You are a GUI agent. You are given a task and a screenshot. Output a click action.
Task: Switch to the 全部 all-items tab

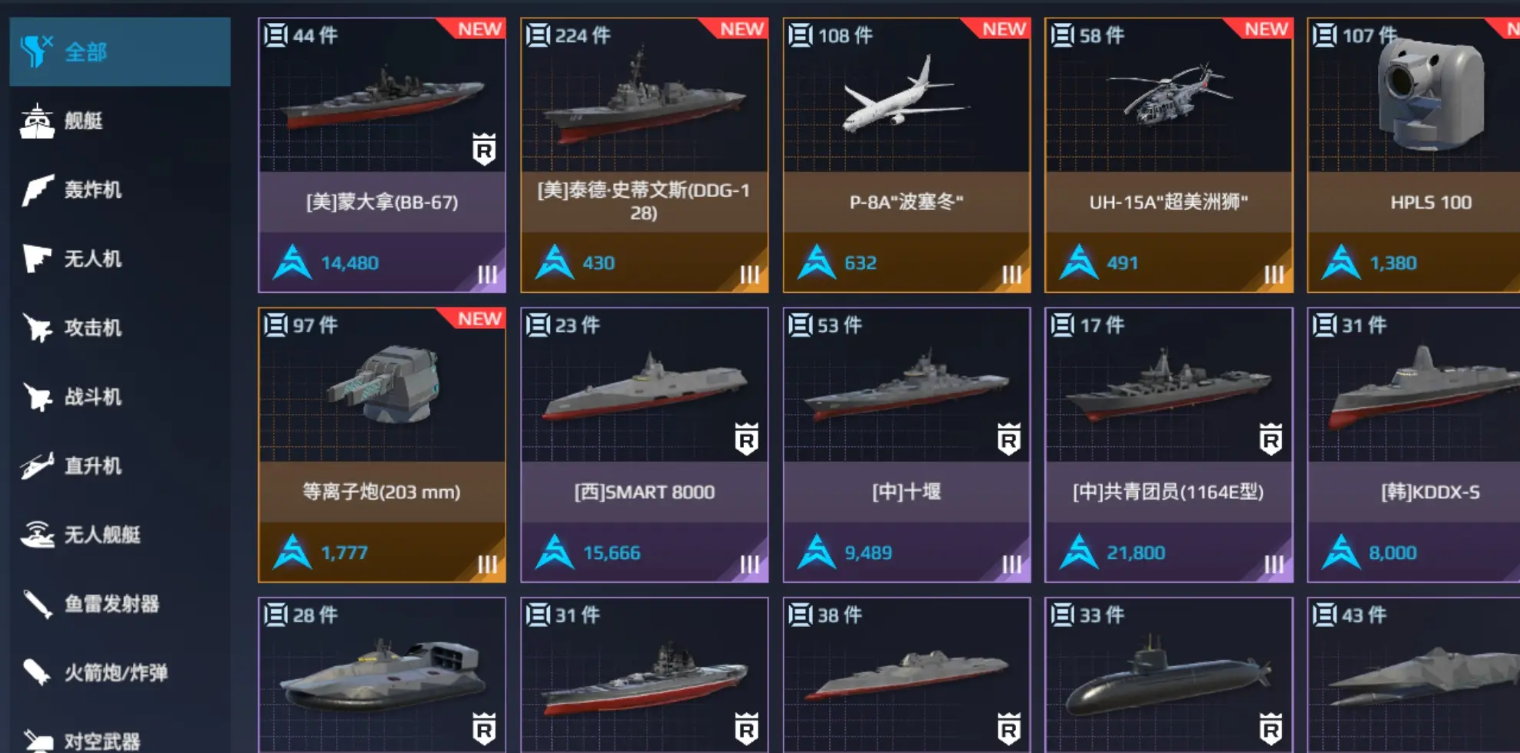click(x=120, y=51)
